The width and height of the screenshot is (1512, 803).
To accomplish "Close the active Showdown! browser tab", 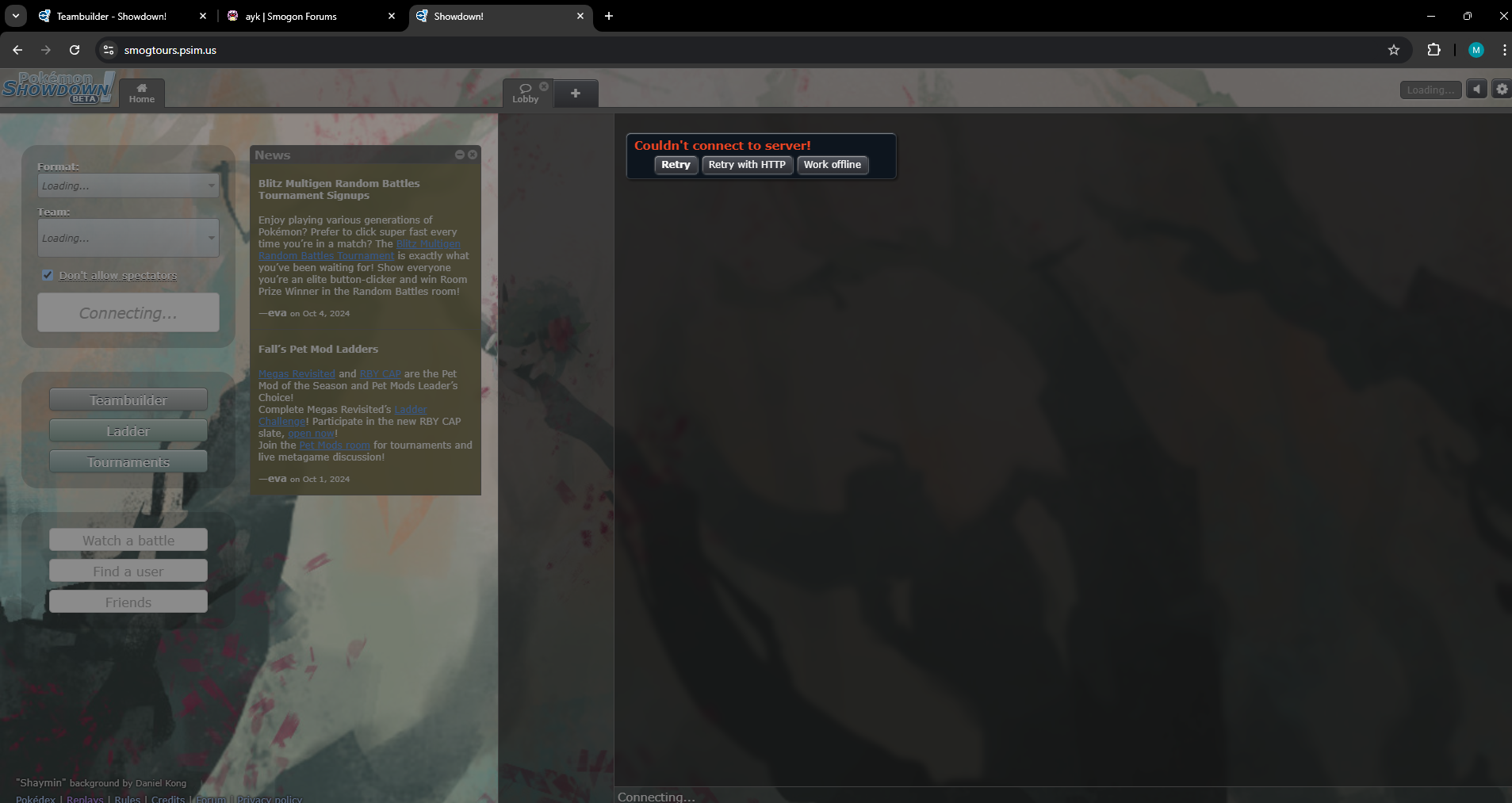I will click(x=580, y=16).
